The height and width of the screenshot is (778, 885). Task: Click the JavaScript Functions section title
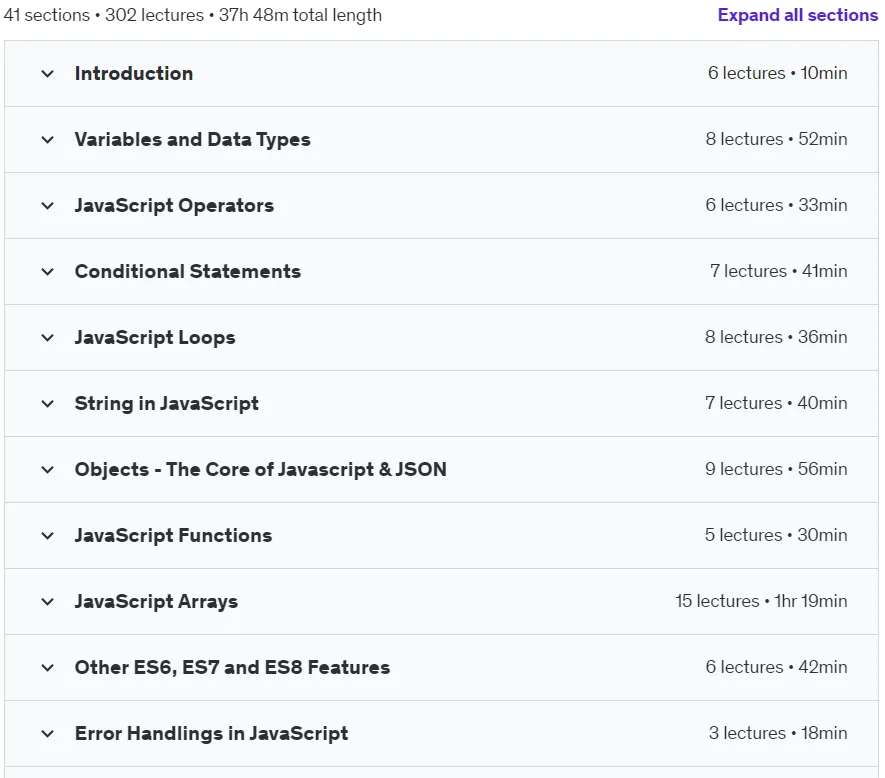point(173,535)
